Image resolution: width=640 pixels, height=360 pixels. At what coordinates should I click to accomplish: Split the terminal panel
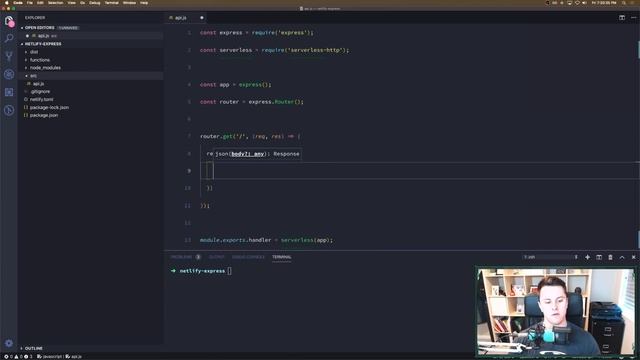599,257
